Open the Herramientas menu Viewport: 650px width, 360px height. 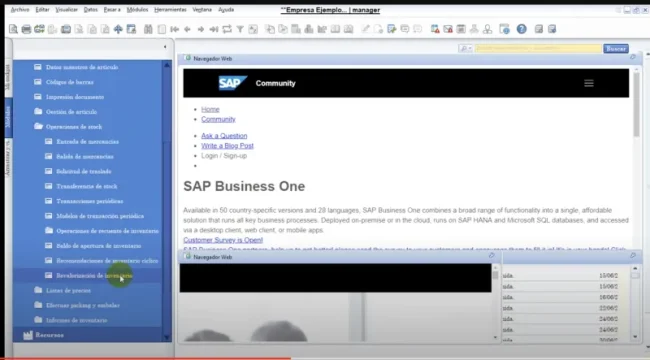(170, 10)
